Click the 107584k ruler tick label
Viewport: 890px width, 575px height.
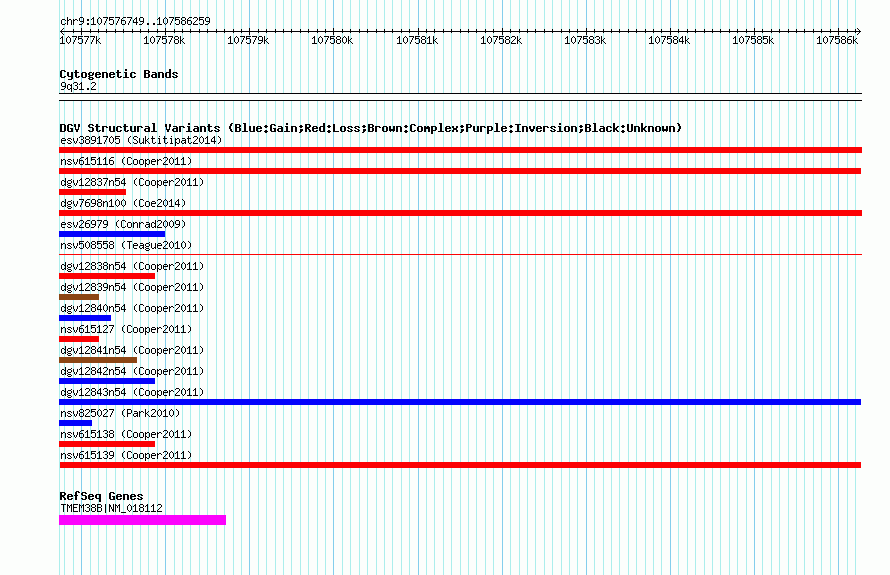click(669, 40)
